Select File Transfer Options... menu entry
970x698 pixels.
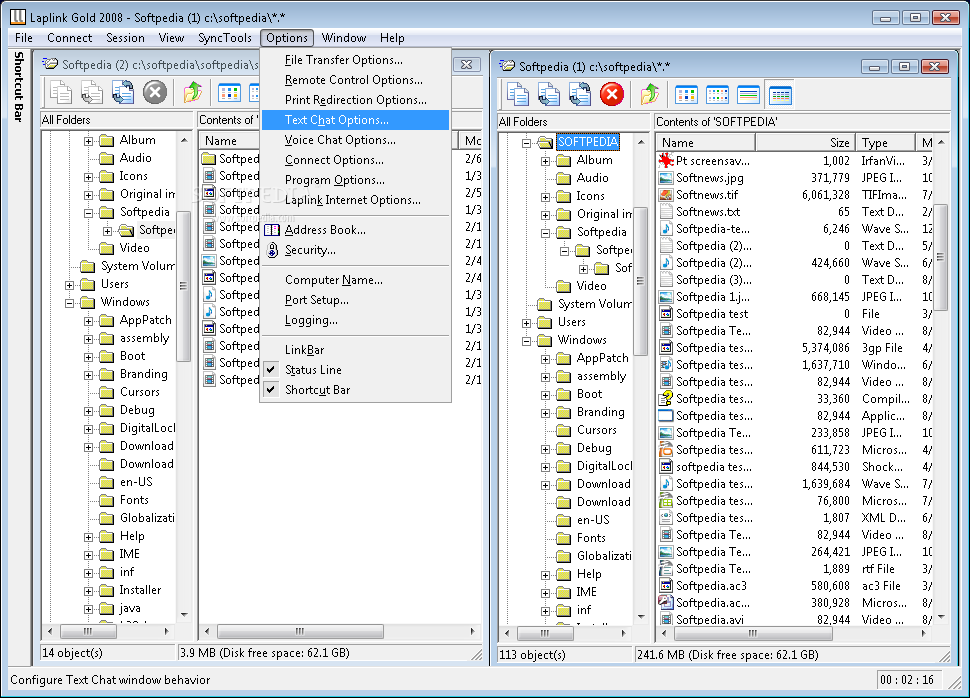click(x=356, y=60)
